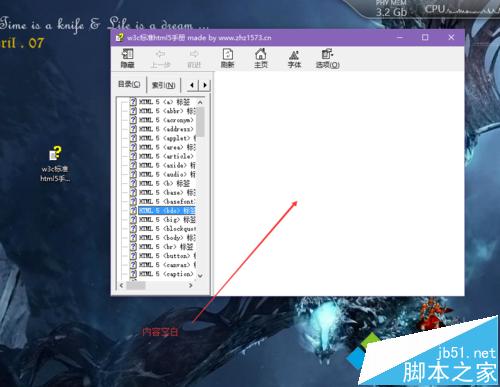Open the 选项(O) options toolbar menu
This screenshot has height=387, width=500.
click(x=328, y=58)
